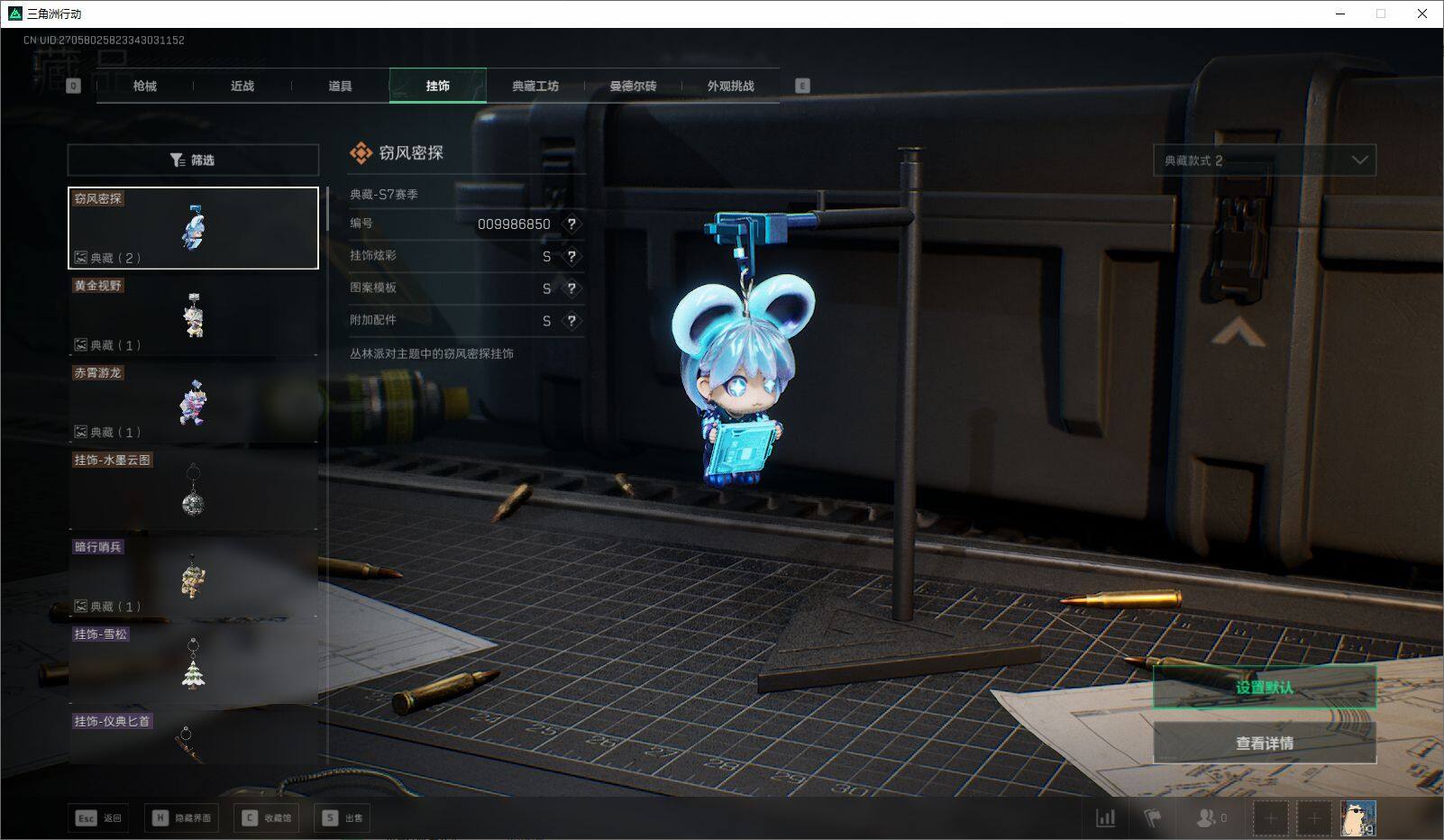1444x840 pixels.
Task: Select the 黄金视野 charm card
Action: (x=193, y=315)
